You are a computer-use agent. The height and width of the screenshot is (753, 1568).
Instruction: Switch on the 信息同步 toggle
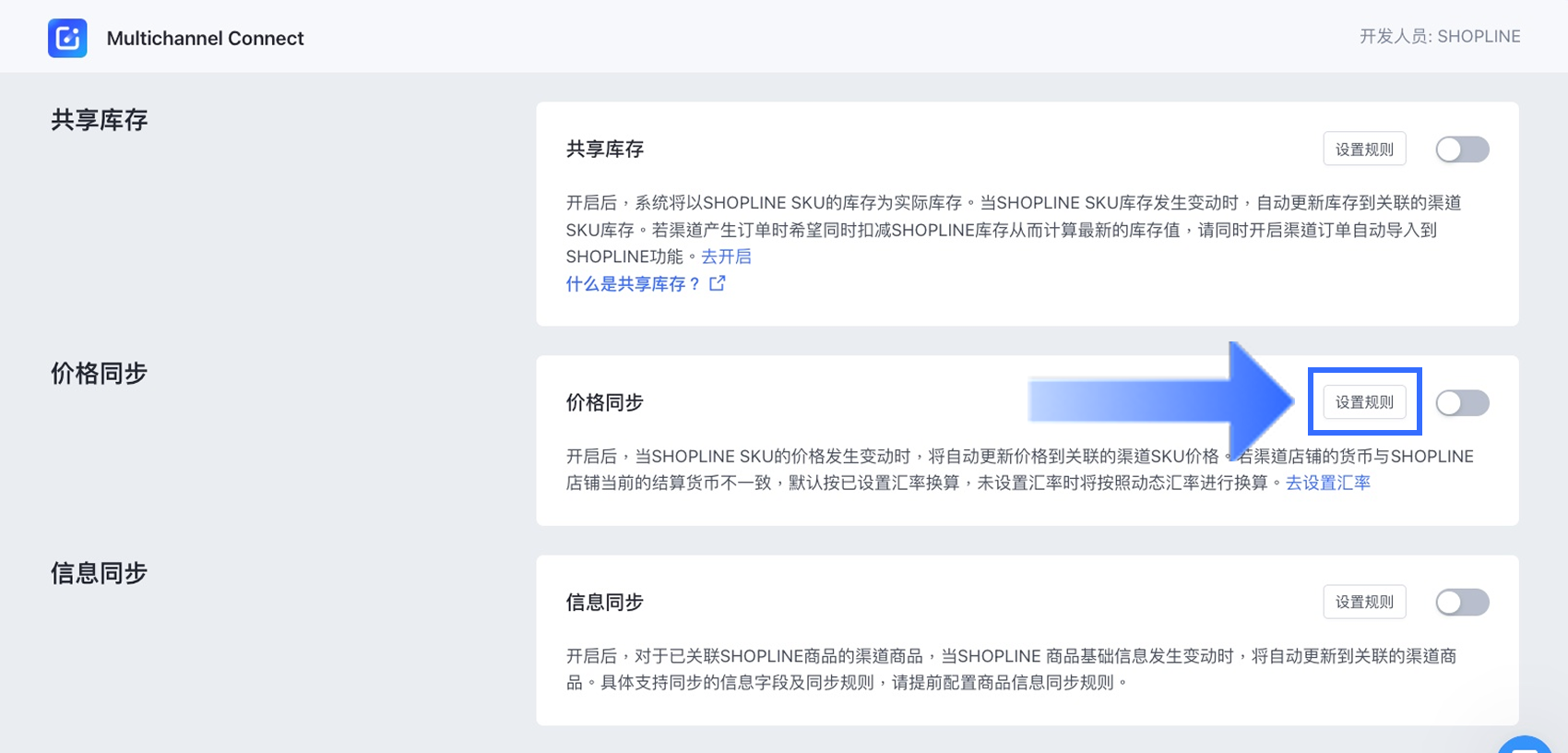pyautogui.click(x=1462, y=603)
